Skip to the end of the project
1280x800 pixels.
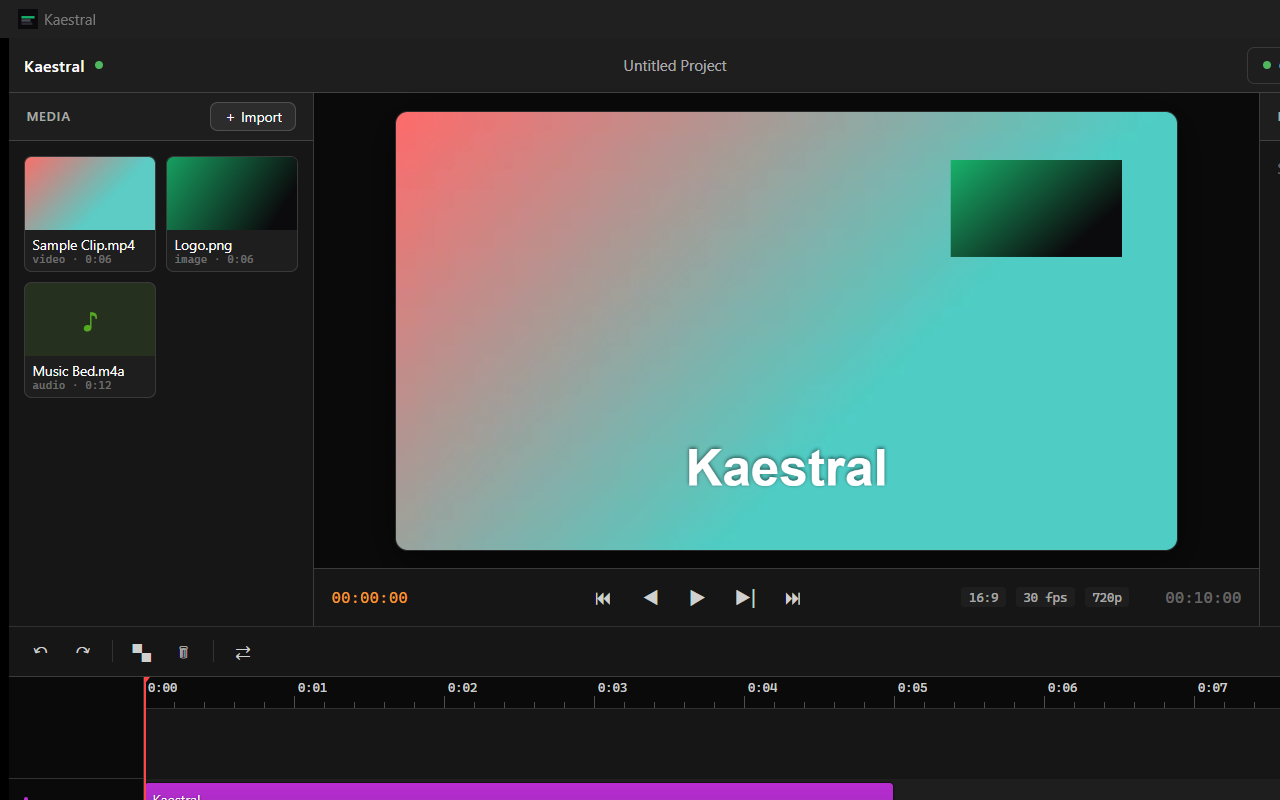793,598
